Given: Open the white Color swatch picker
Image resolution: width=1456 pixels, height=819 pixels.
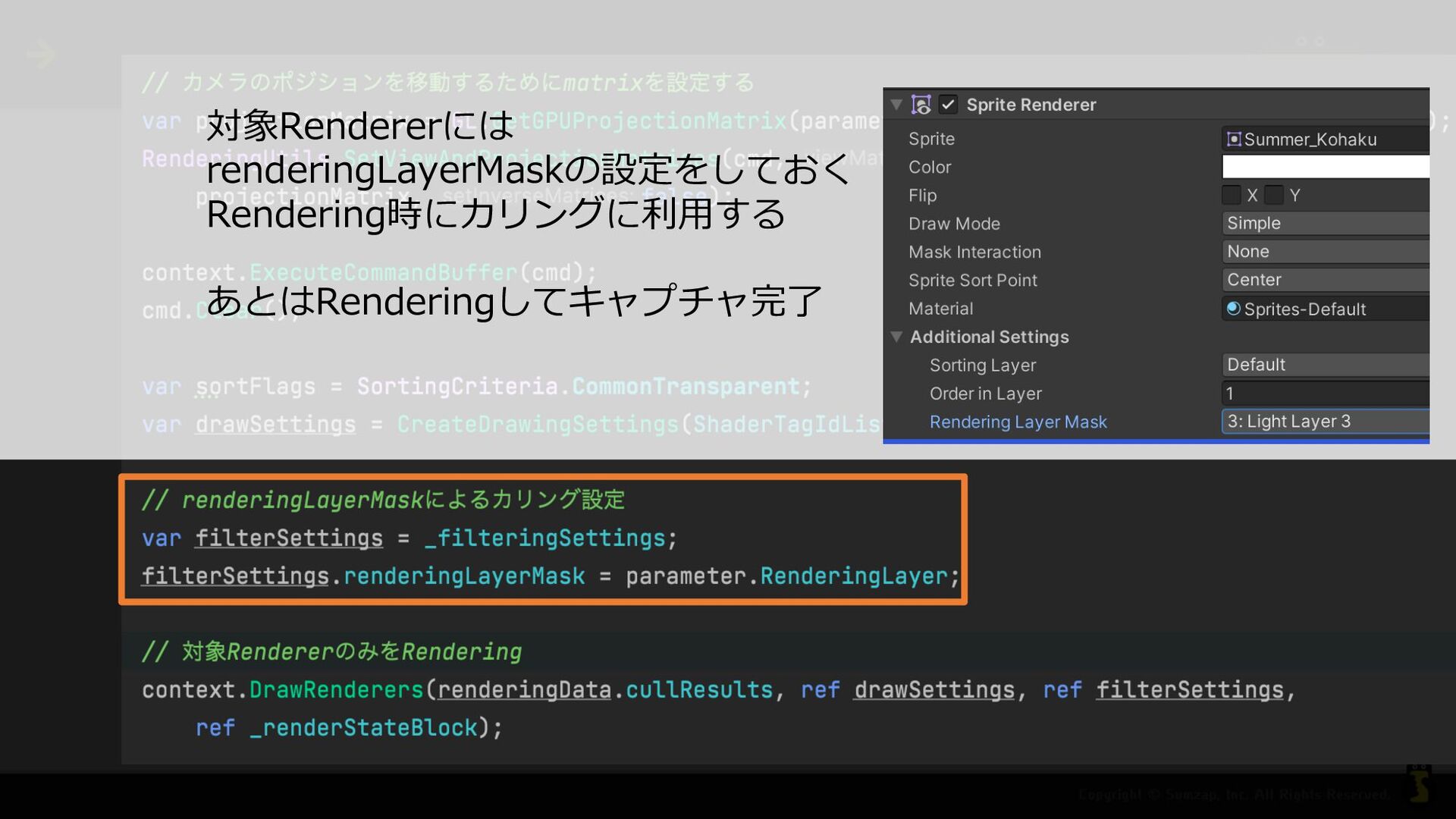Looking at the screenshot, I should point(1326,167).
